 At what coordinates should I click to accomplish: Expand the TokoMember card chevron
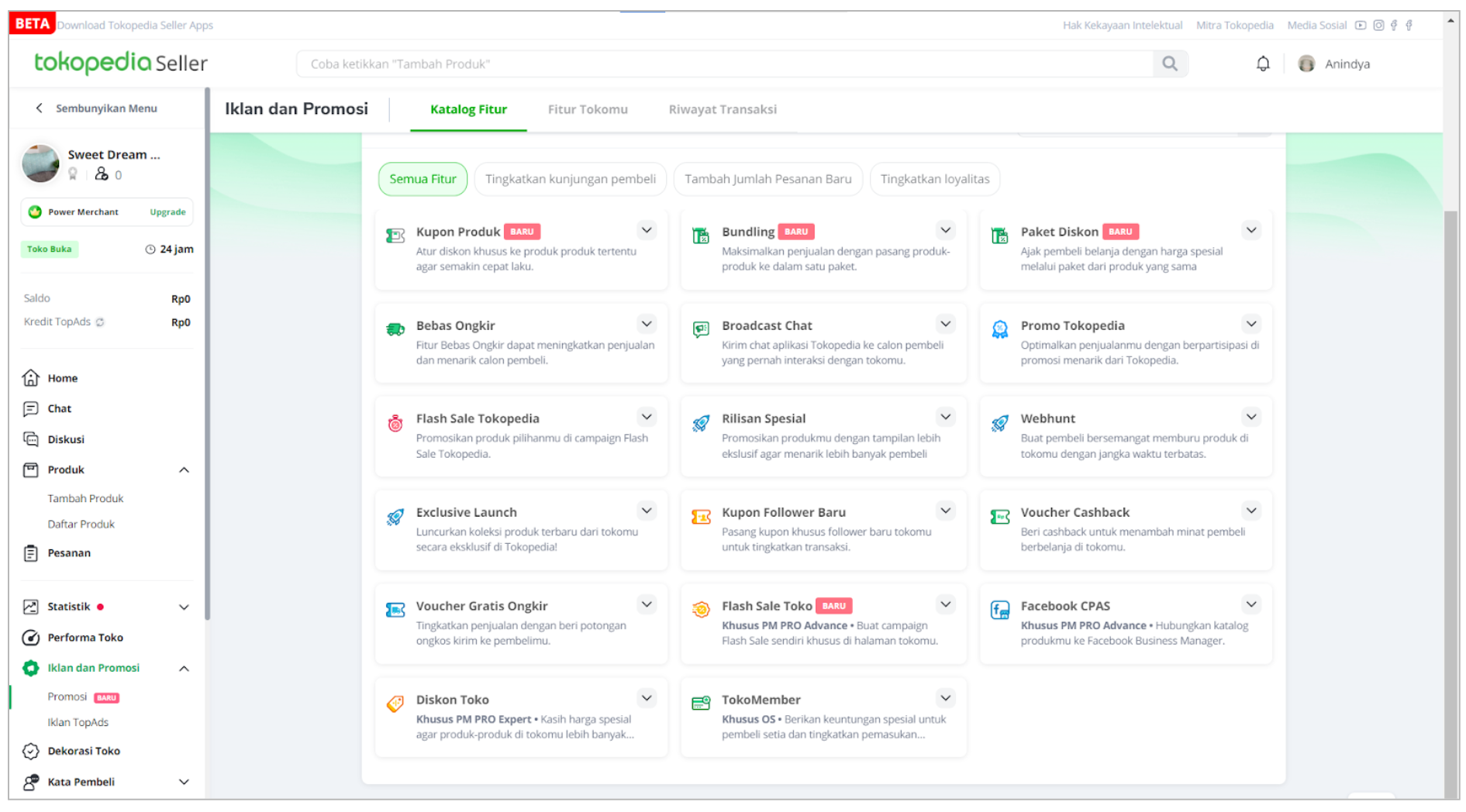(x=945, y=698)
